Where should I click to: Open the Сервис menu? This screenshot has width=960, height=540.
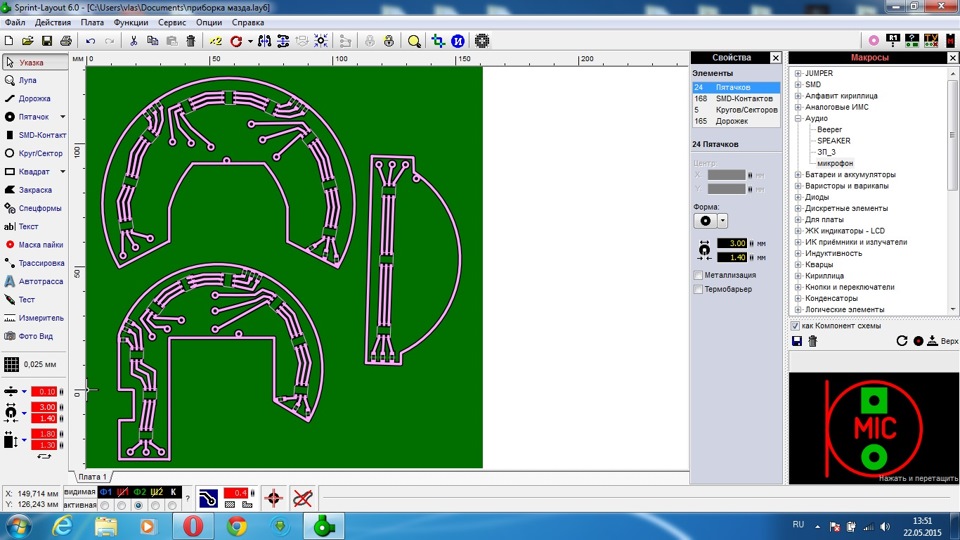171,22
